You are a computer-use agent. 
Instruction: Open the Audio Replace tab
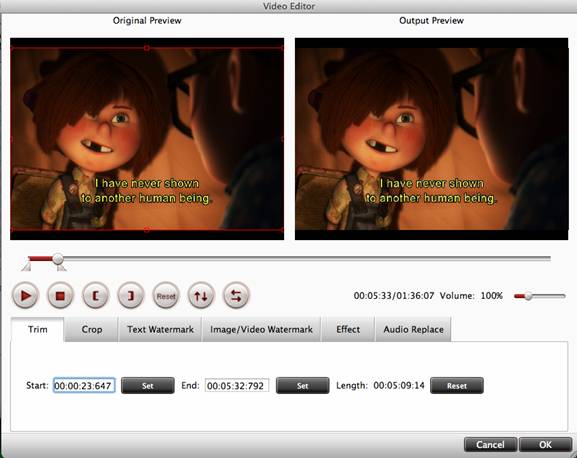point(413,329)
